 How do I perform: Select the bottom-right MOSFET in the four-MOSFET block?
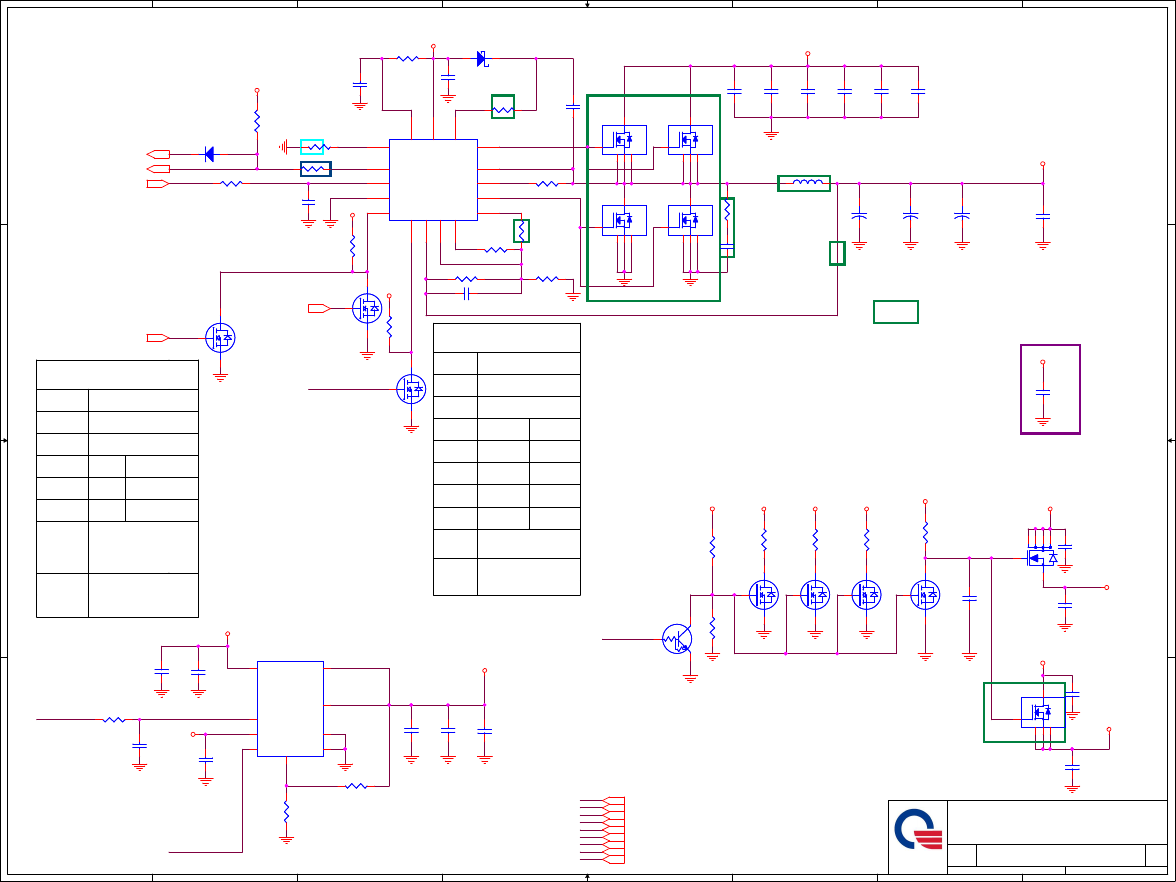coord(690,220)
